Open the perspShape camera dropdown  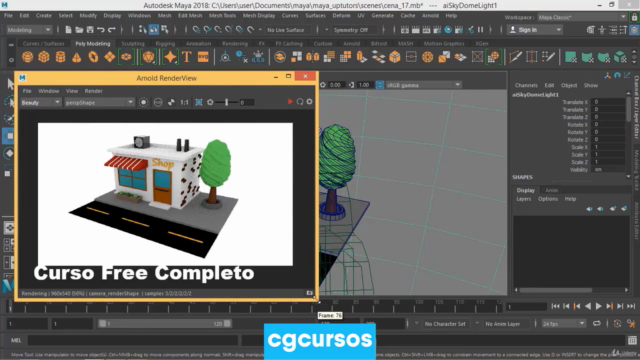pyautogui.click(x=99, y=102)
